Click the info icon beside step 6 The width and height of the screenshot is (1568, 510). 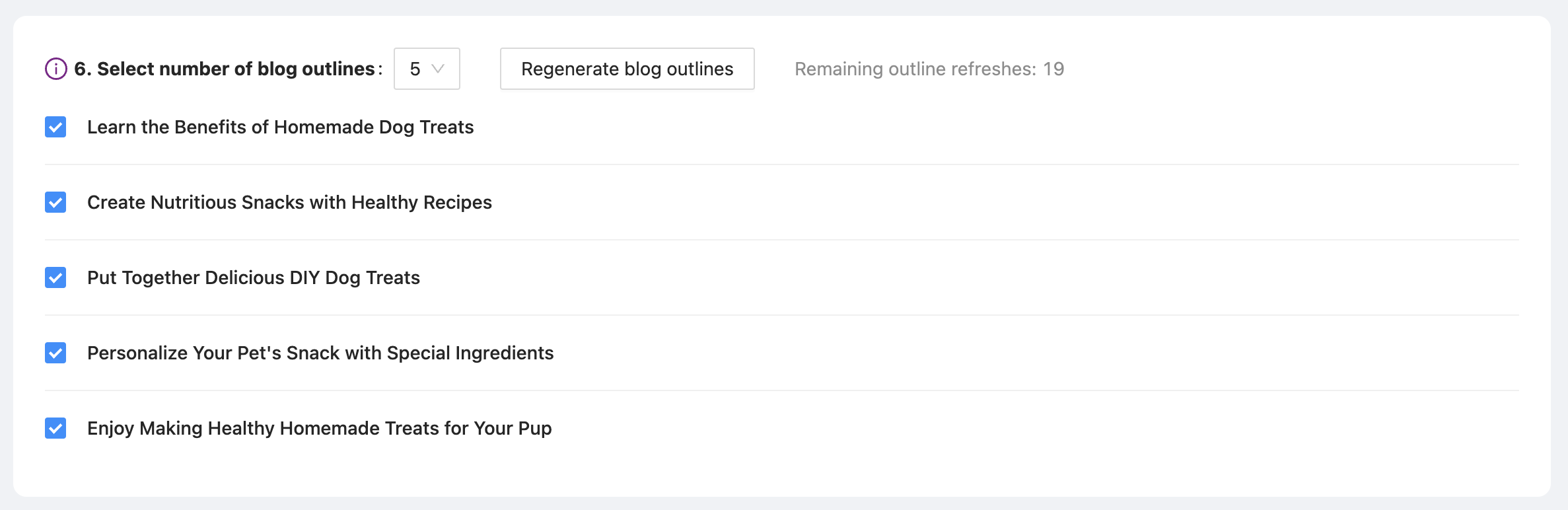pos(56,69)
